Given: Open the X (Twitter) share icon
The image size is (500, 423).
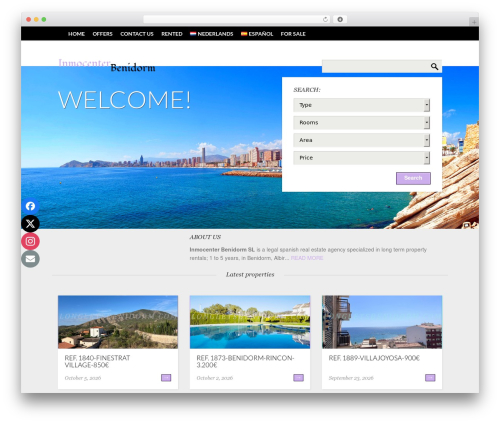Looking at the screenshot, I should (30, 224).
